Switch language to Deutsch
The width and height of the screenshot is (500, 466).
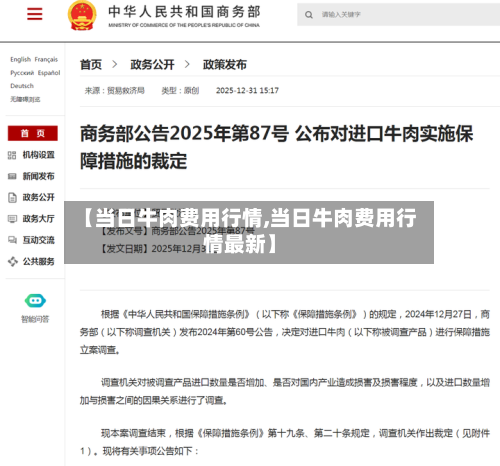click(22, 86)
